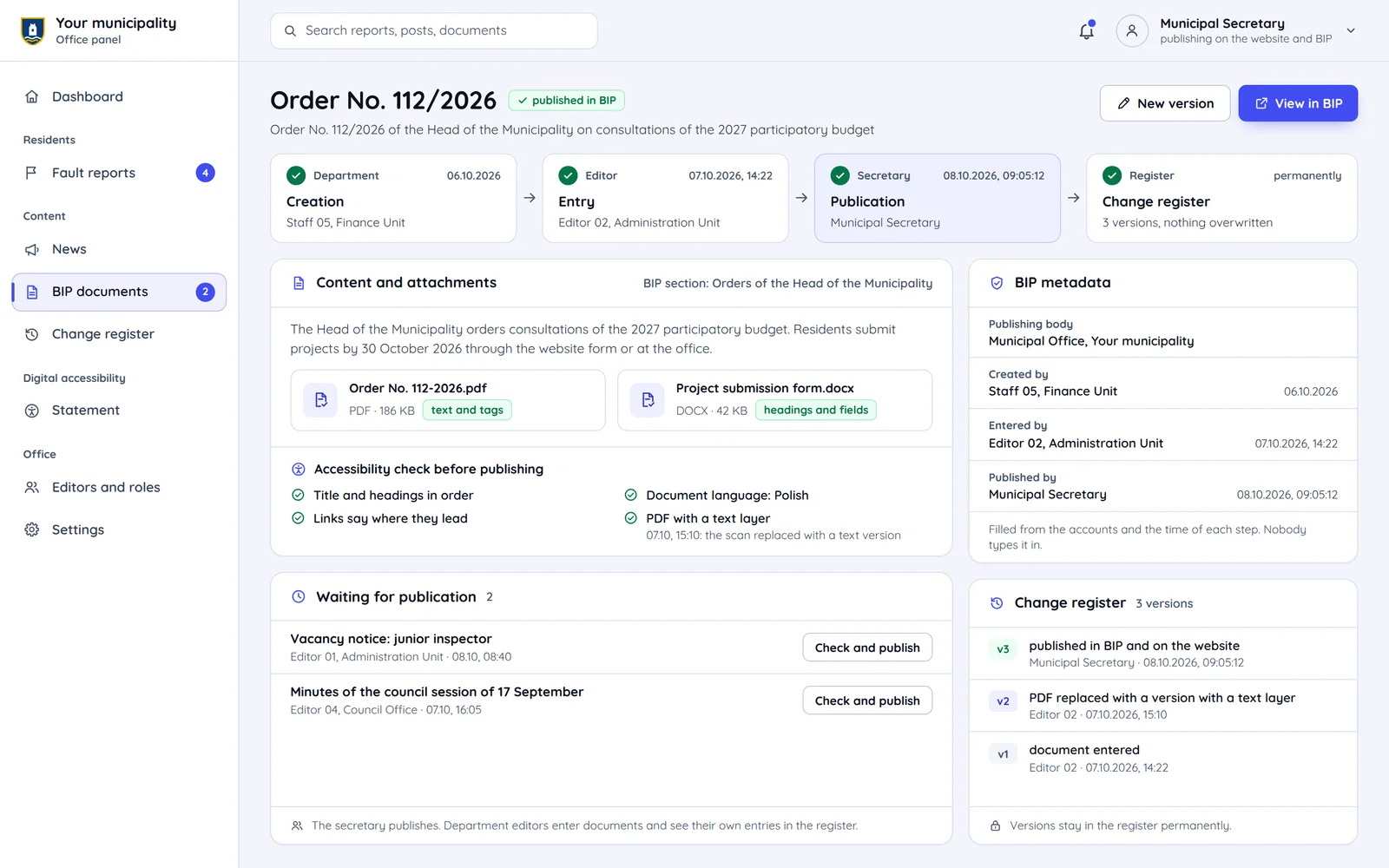
Task: Click the v2 version badge
Action: [x=1003, y=701]
